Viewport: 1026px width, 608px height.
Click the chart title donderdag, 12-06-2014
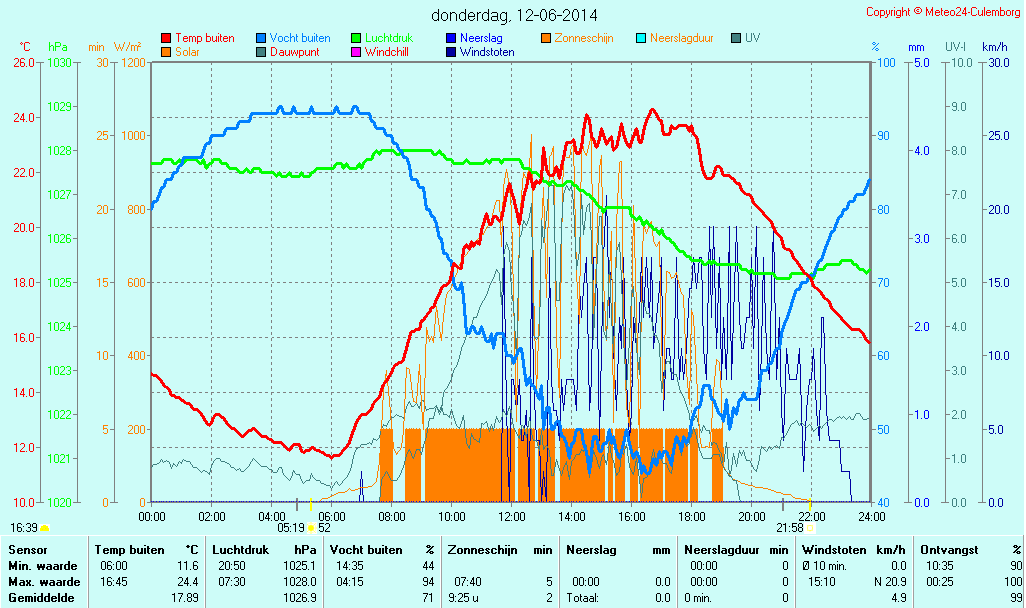coord(514,15)
